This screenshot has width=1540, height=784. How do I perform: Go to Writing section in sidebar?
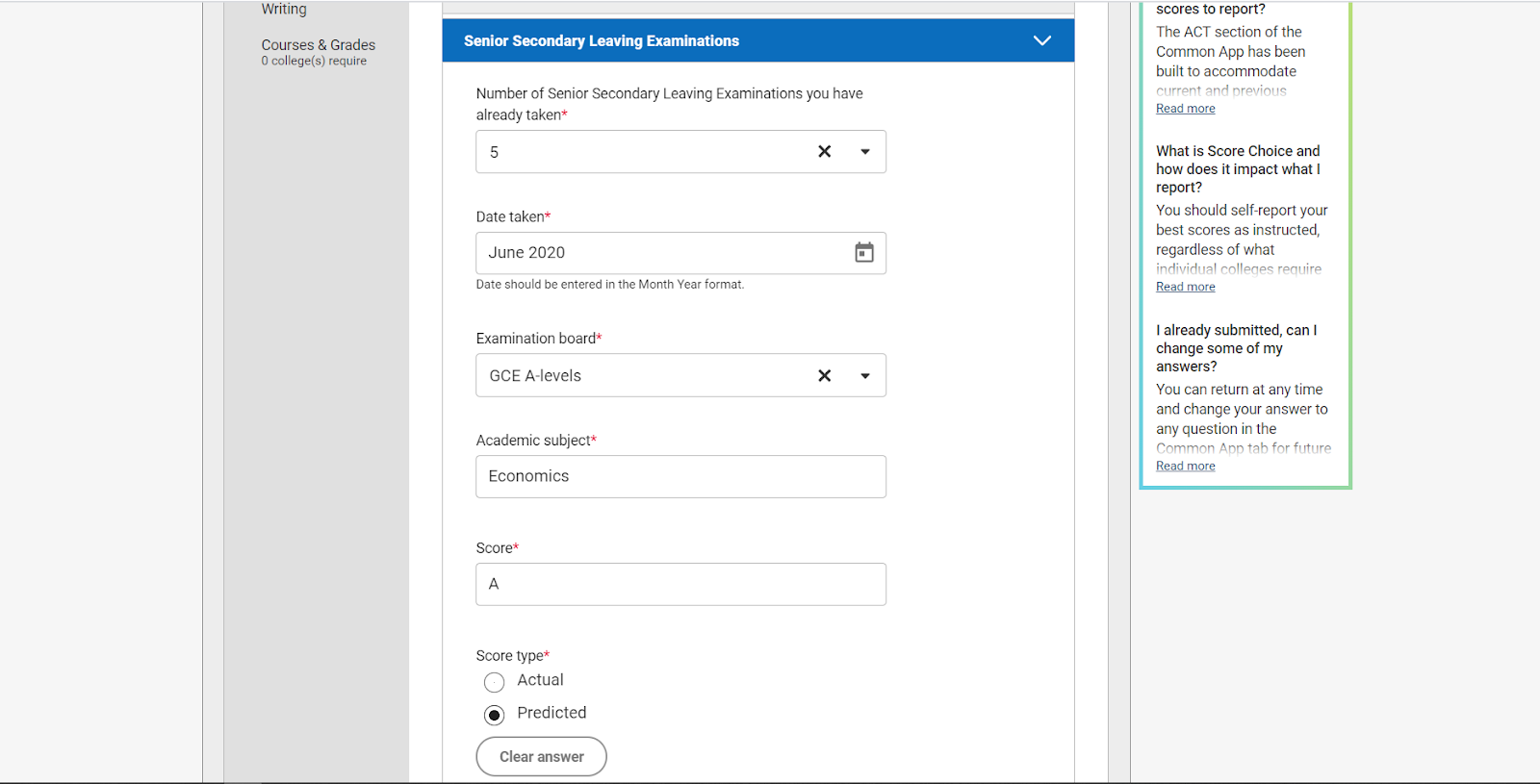284,10
